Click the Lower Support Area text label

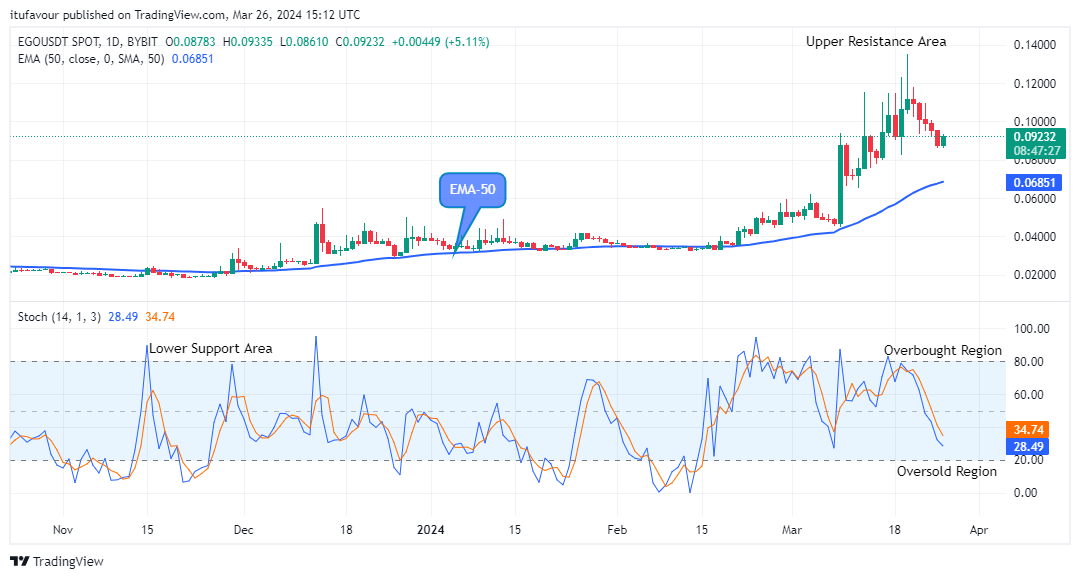click(x=211, y=348)
